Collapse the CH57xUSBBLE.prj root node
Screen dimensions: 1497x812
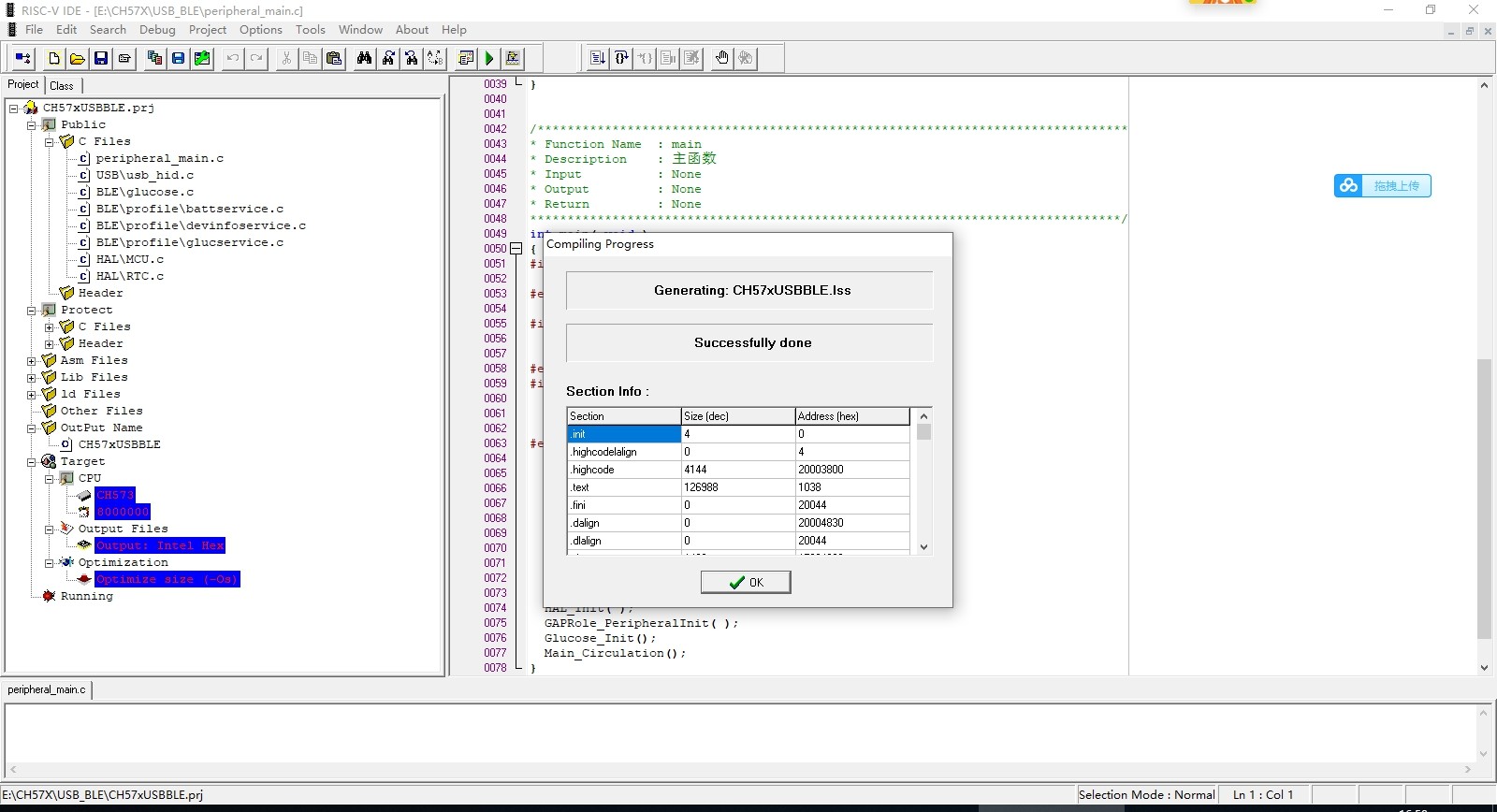(14, 109)
